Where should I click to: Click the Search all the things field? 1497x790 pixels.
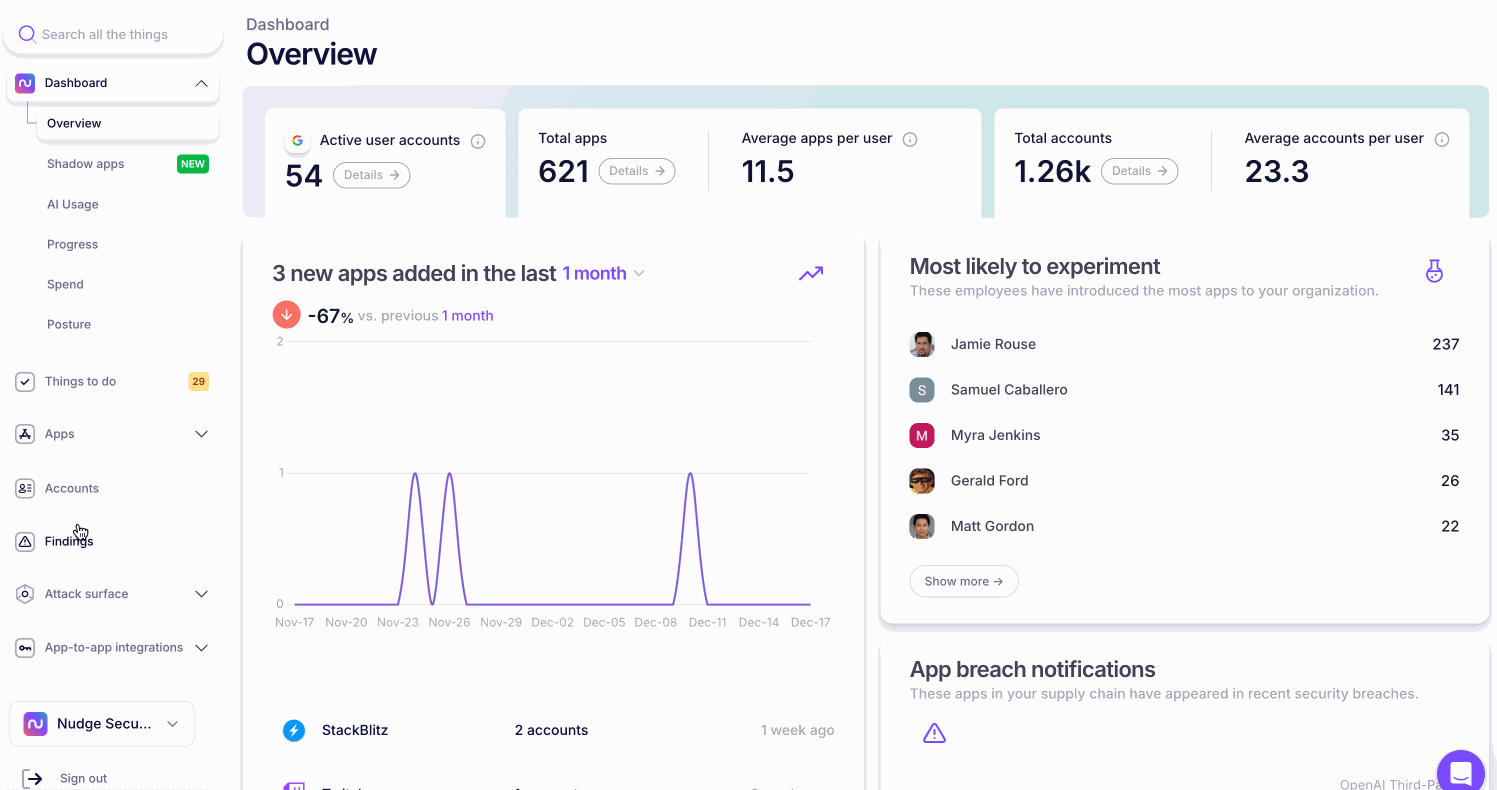pyautogui.click(x=113, y=35)
